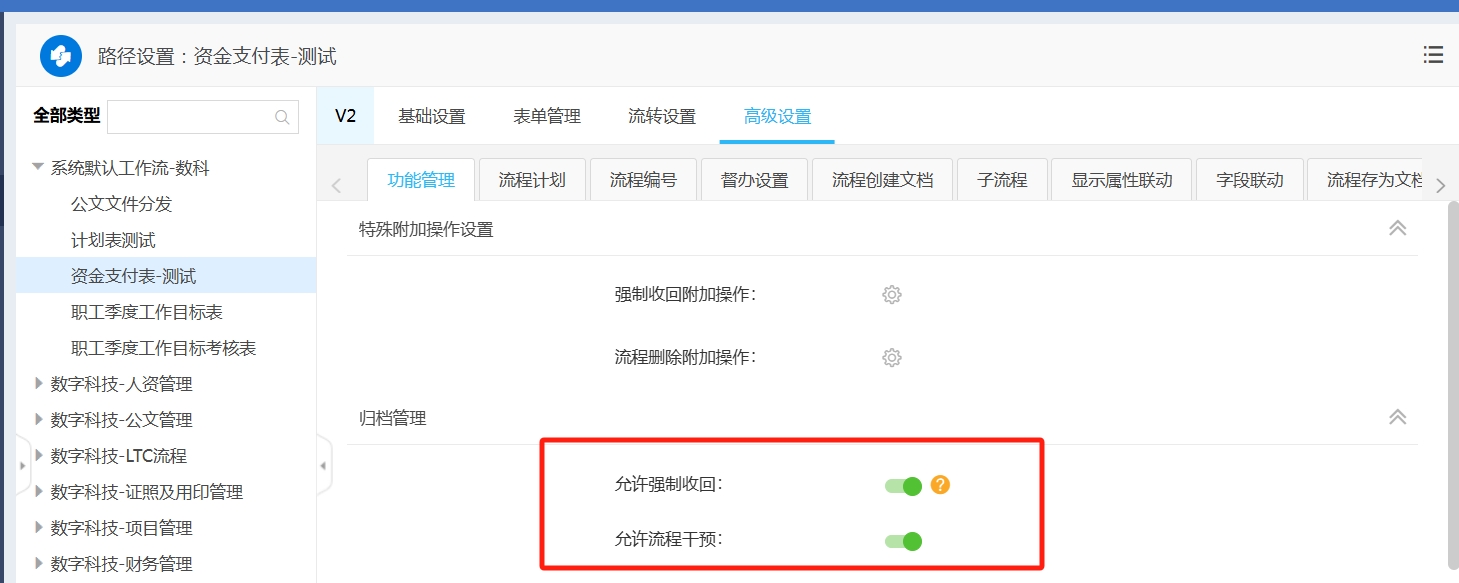Click the blue workflow logo icon
The image size is (1459, 583).
[61, 56]
